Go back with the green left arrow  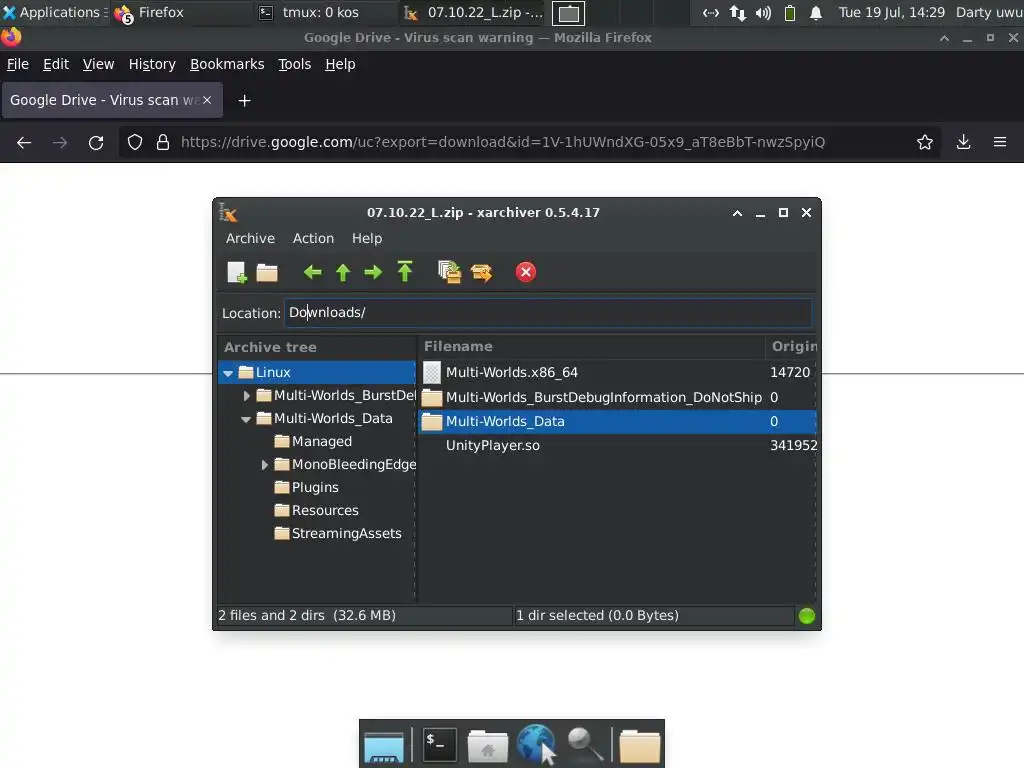point(313,272)
